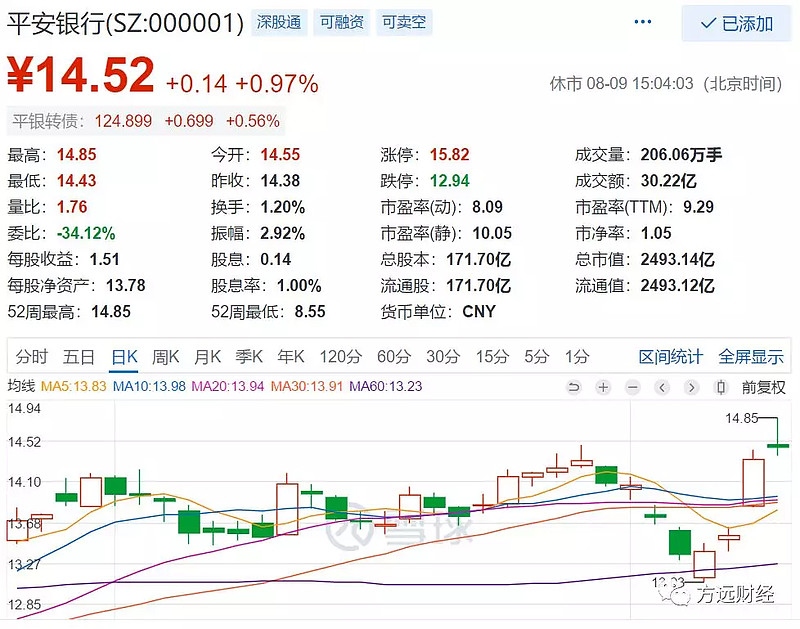Viewport: 800px width, 629px height.
Task: Click the 14.94 y-axis price label
Action: [x=24, y=408]
